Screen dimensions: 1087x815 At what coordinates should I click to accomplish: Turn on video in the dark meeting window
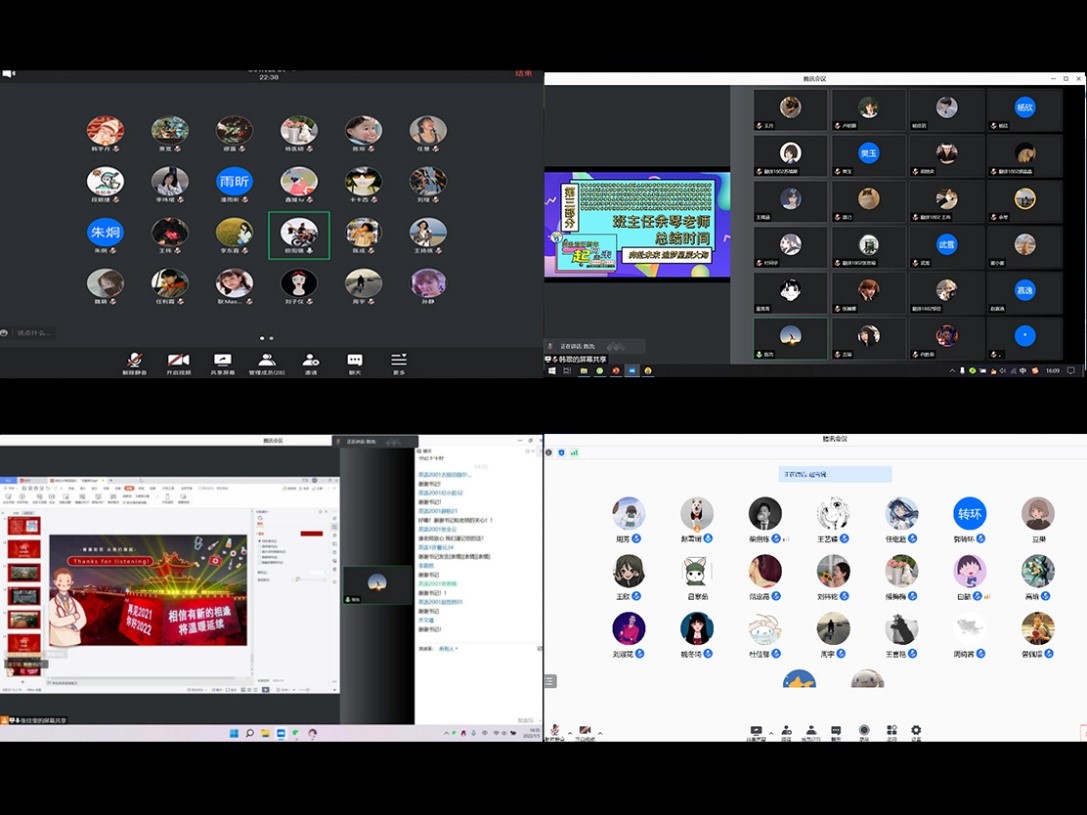pyautogui.click(x=178, y=361)
